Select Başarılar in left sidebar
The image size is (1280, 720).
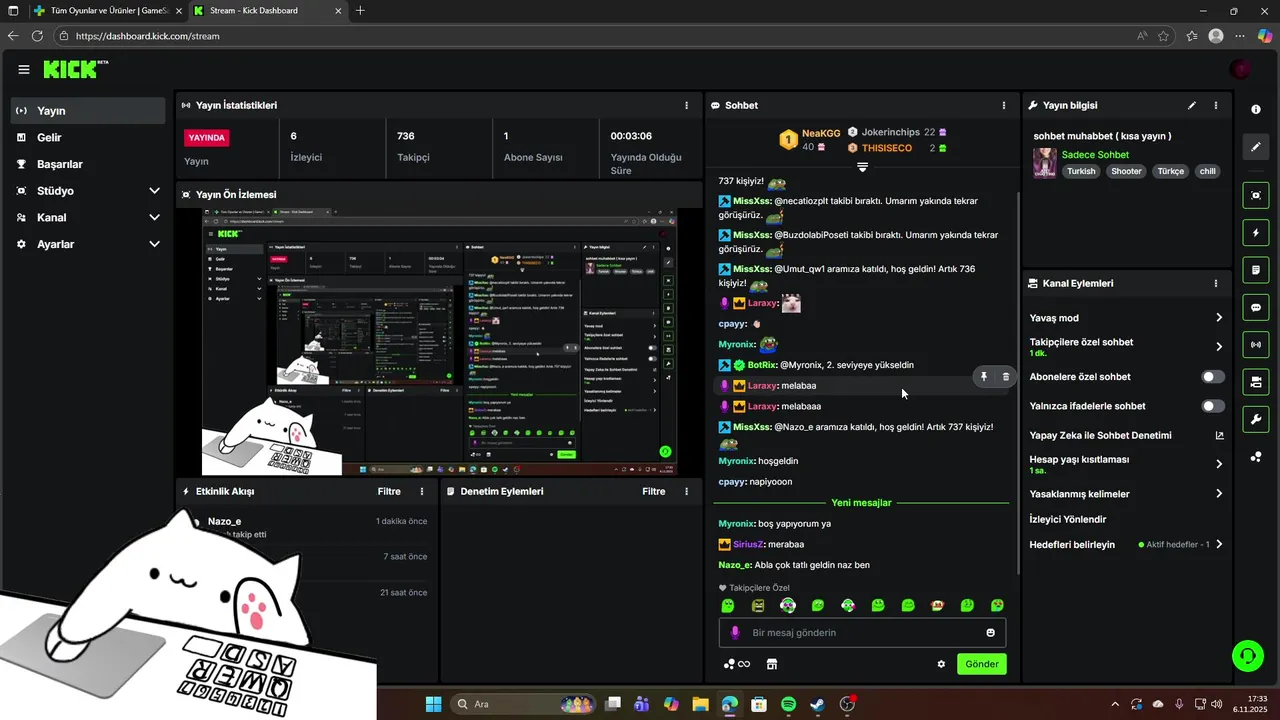pos(88,164)
